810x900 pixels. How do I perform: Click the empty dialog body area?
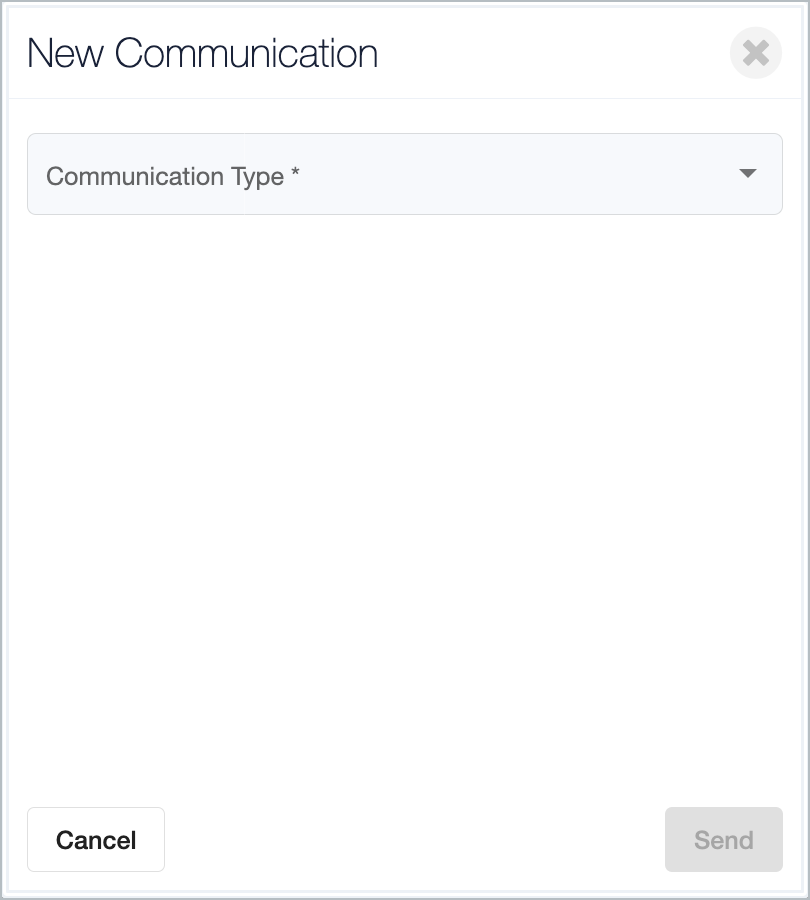pyautogui.click(x=405, y=505)
